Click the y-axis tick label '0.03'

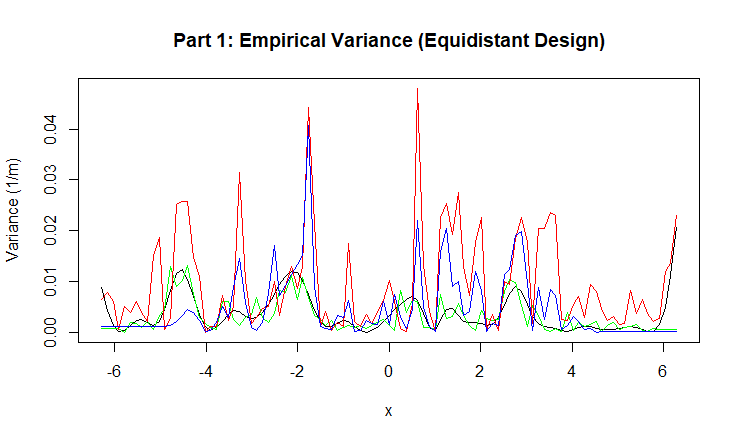click(x=51, y=180)
